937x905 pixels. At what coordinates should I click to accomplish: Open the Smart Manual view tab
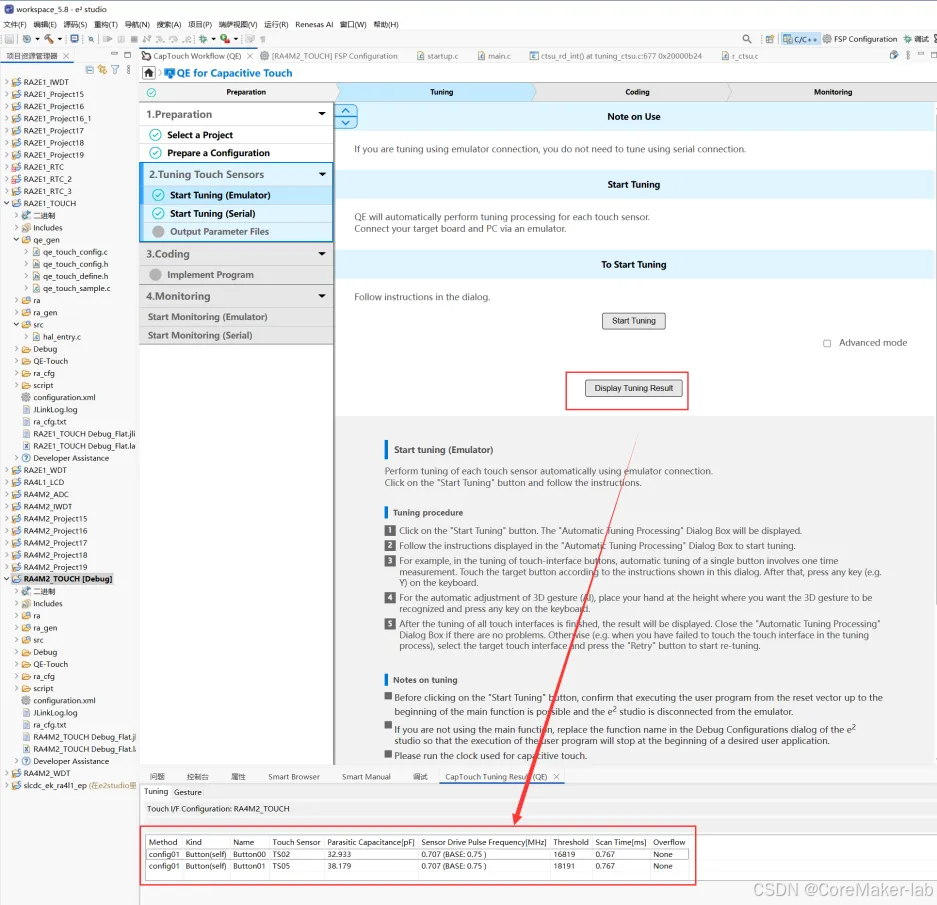(366, 776)
